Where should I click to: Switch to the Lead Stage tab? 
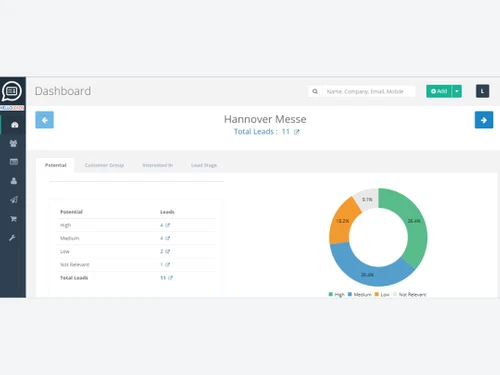click(204, 165)
